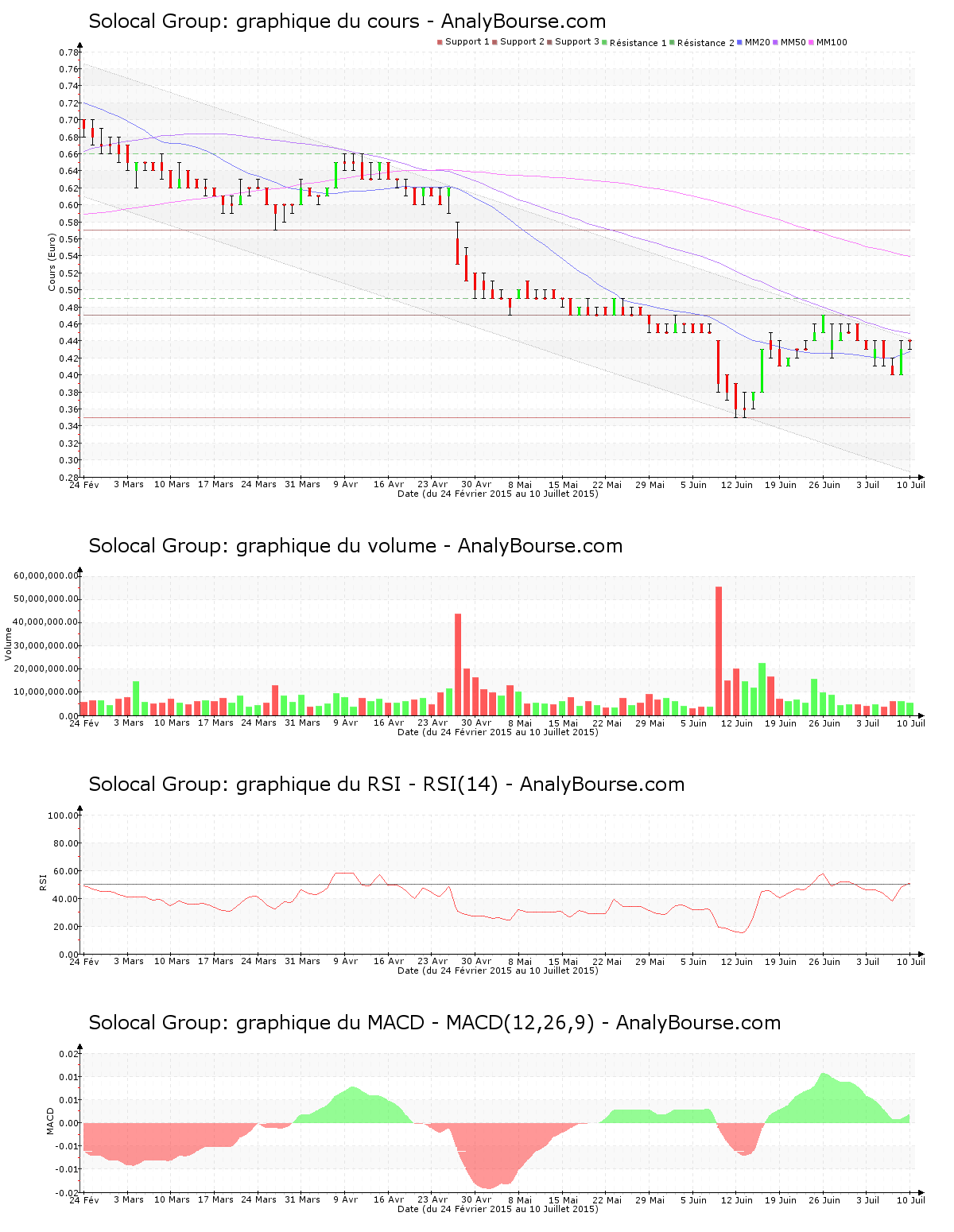Screen dimensions: 954x1232
Task: Click the 100.00 label on the RSI axis
Action: point(63,816)
